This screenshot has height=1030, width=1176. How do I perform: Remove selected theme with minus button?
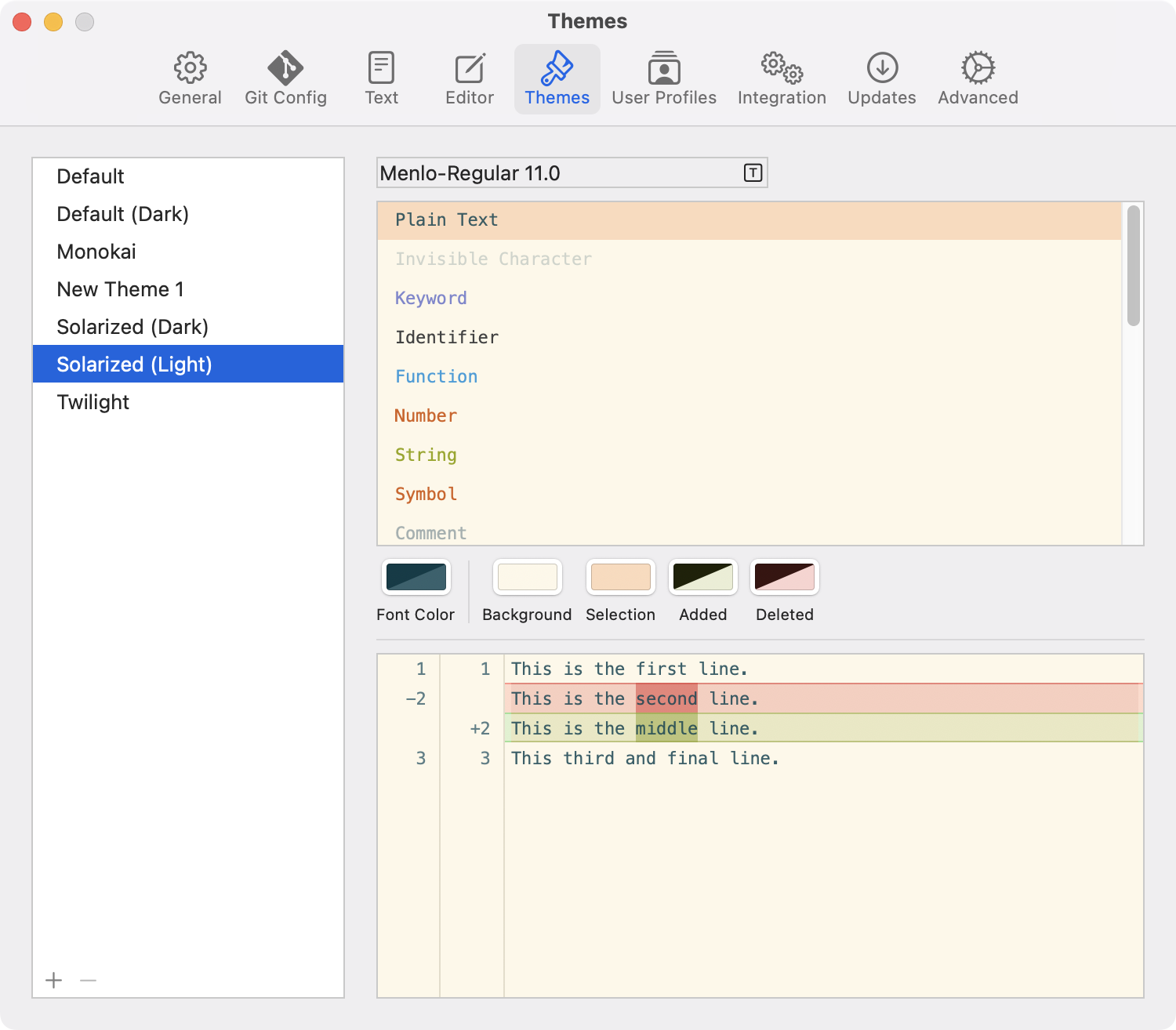pos(87,980)
